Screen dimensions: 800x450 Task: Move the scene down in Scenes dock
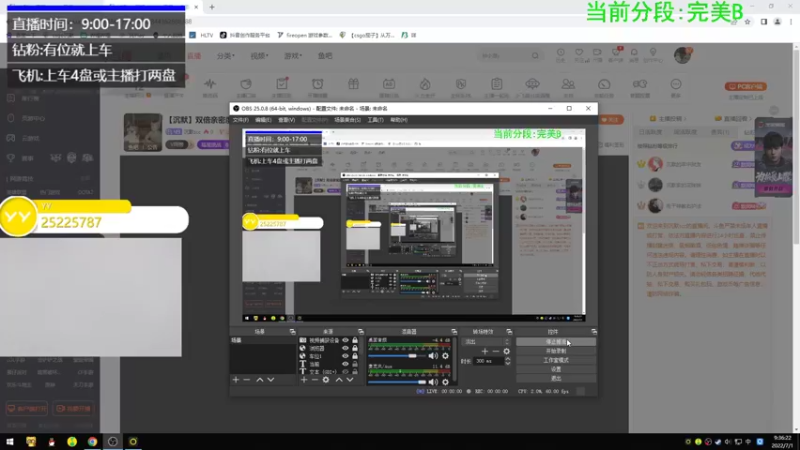point(271,380)
